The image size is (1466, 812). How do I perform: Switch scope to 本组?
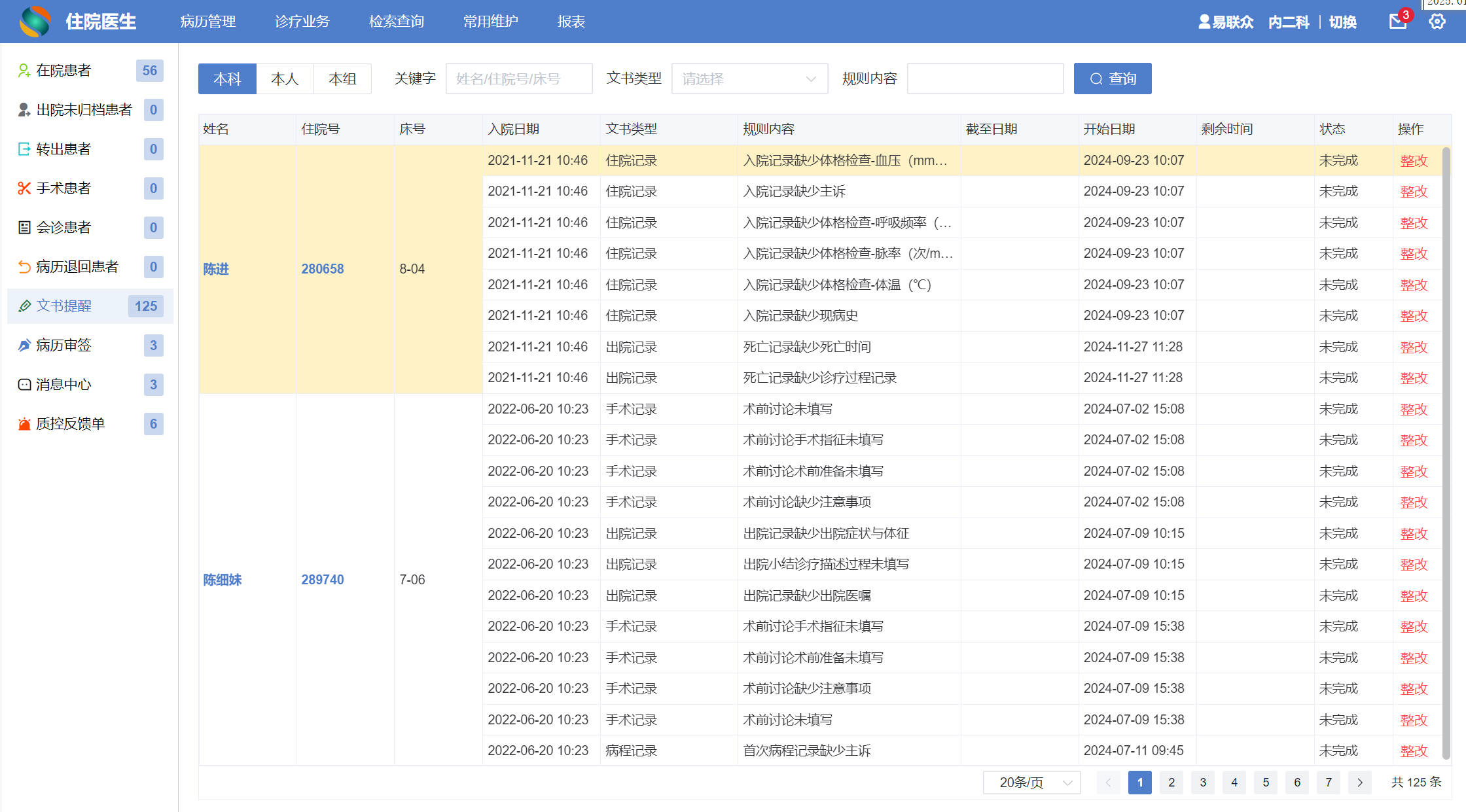(342, 79)
